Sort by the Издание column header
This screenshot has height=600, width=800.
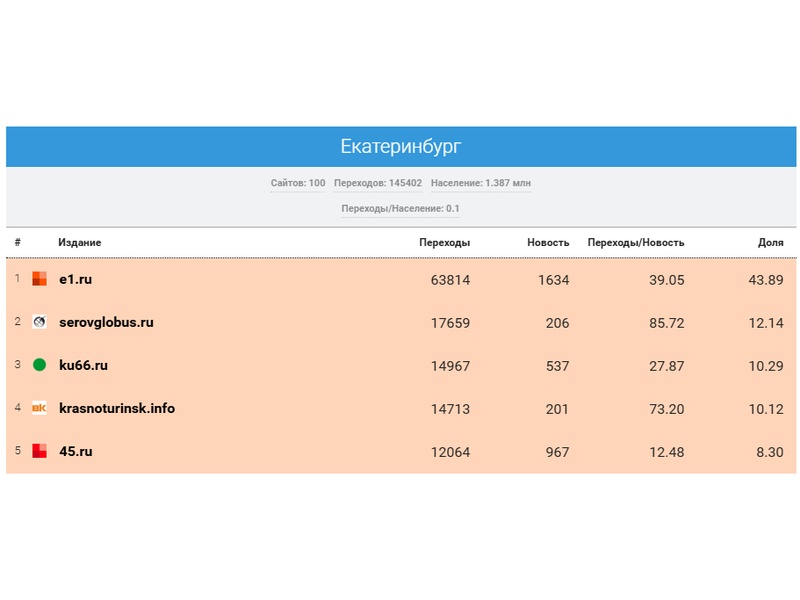click(x=80, y=243)
